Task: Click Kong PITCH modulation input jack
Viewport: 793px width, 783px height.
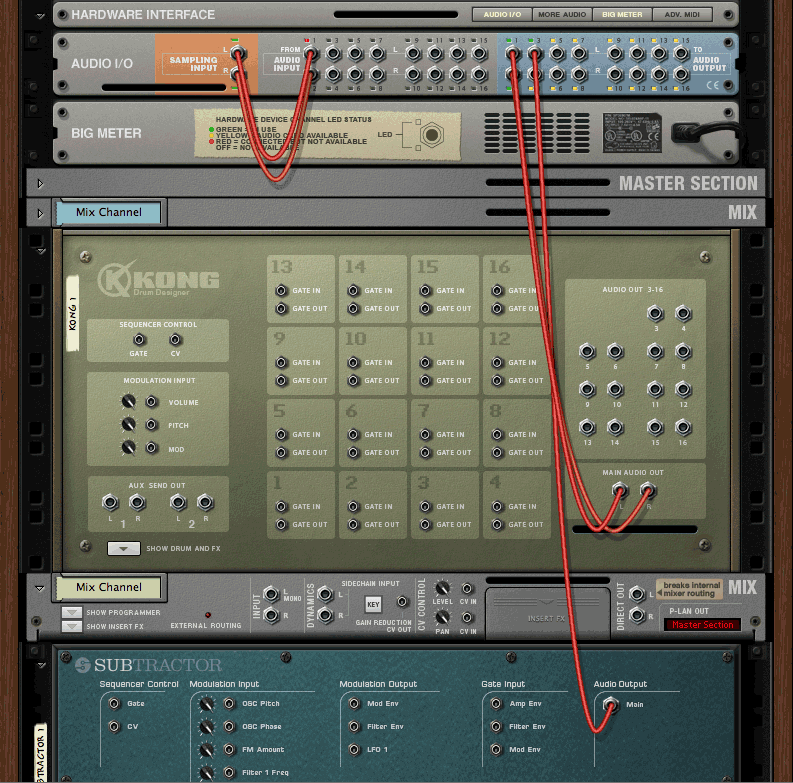Action: [151, 424]
